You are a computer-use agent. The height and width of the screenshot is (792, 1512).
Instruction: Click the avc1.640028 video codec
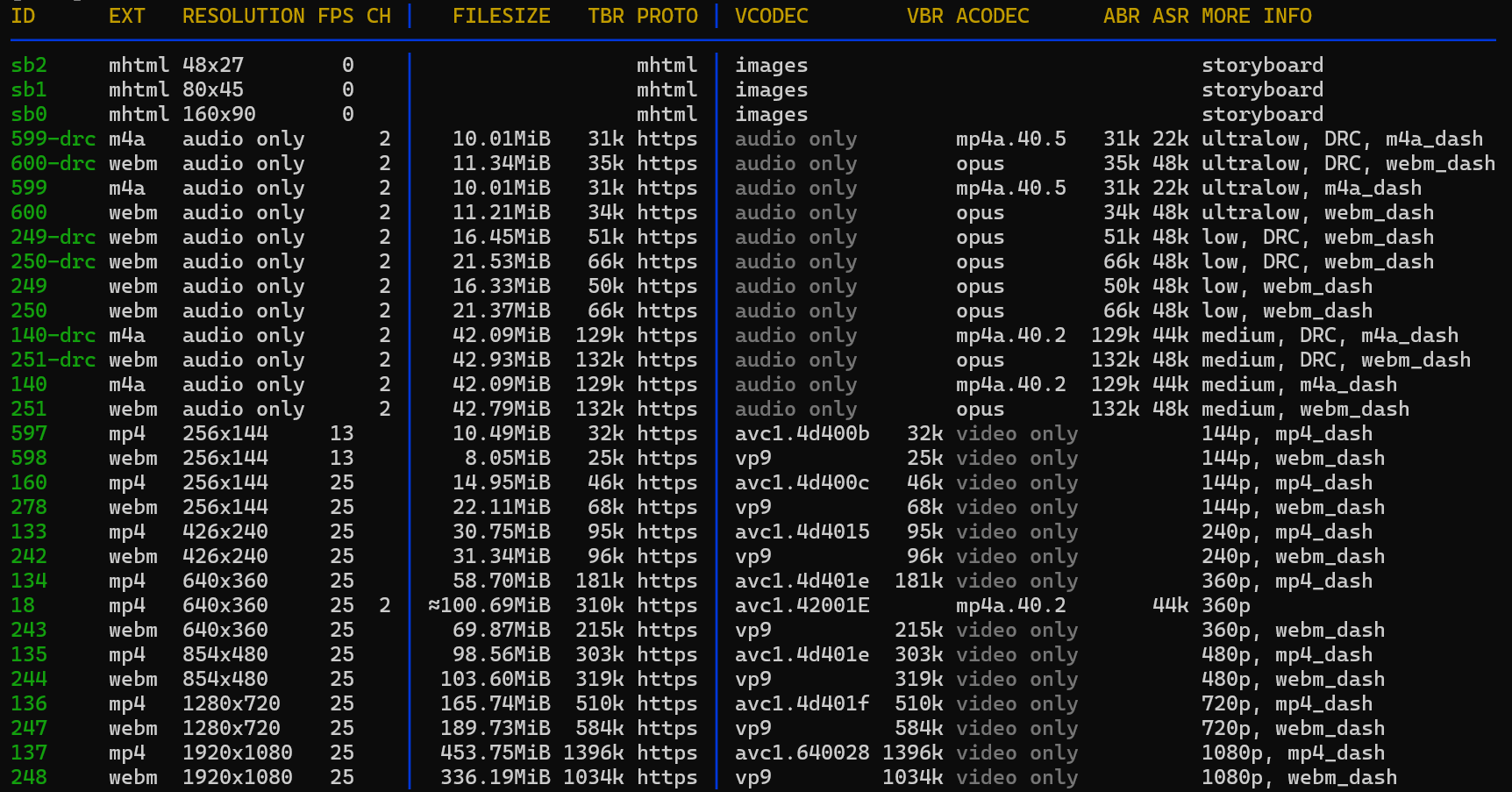[802, 753]
